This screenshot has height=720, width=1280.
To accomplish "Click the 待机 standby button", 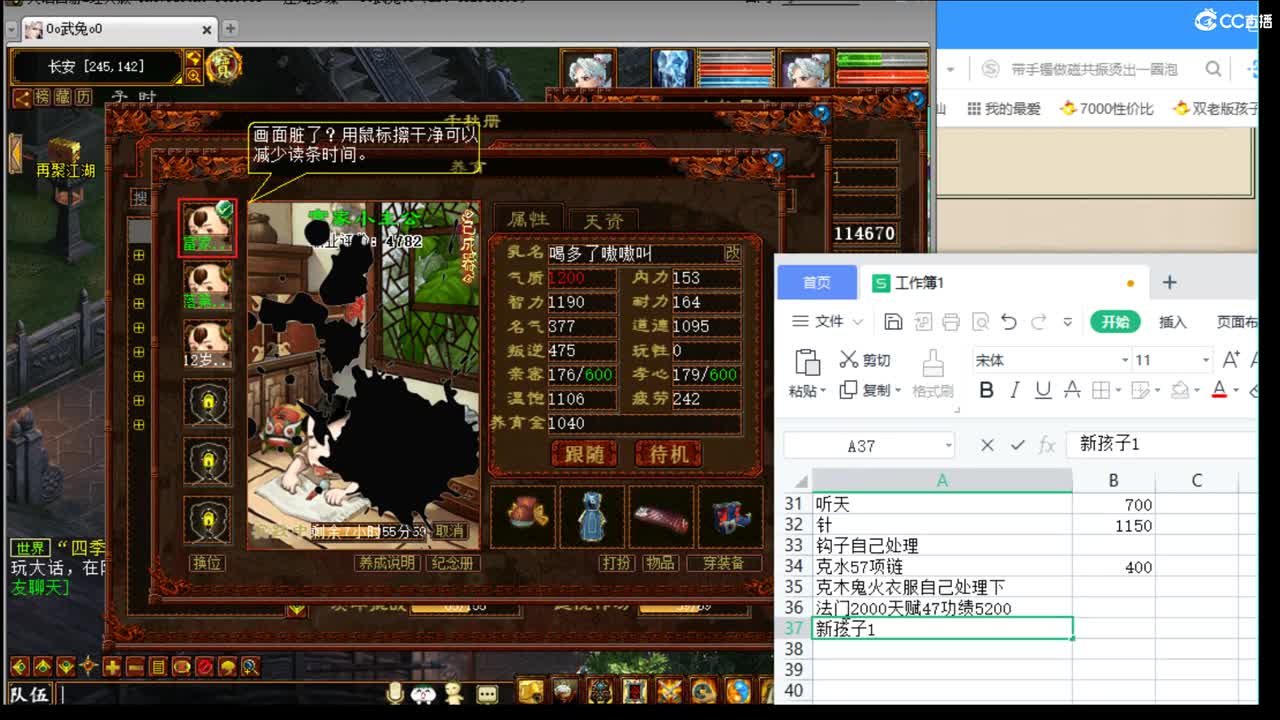I will 668,454.
